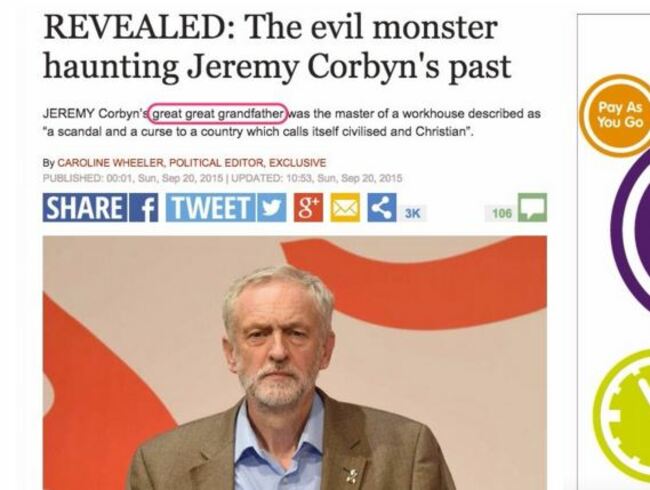Click the yellow email envelope icon

pyautogui.click(x=345, y=208)
